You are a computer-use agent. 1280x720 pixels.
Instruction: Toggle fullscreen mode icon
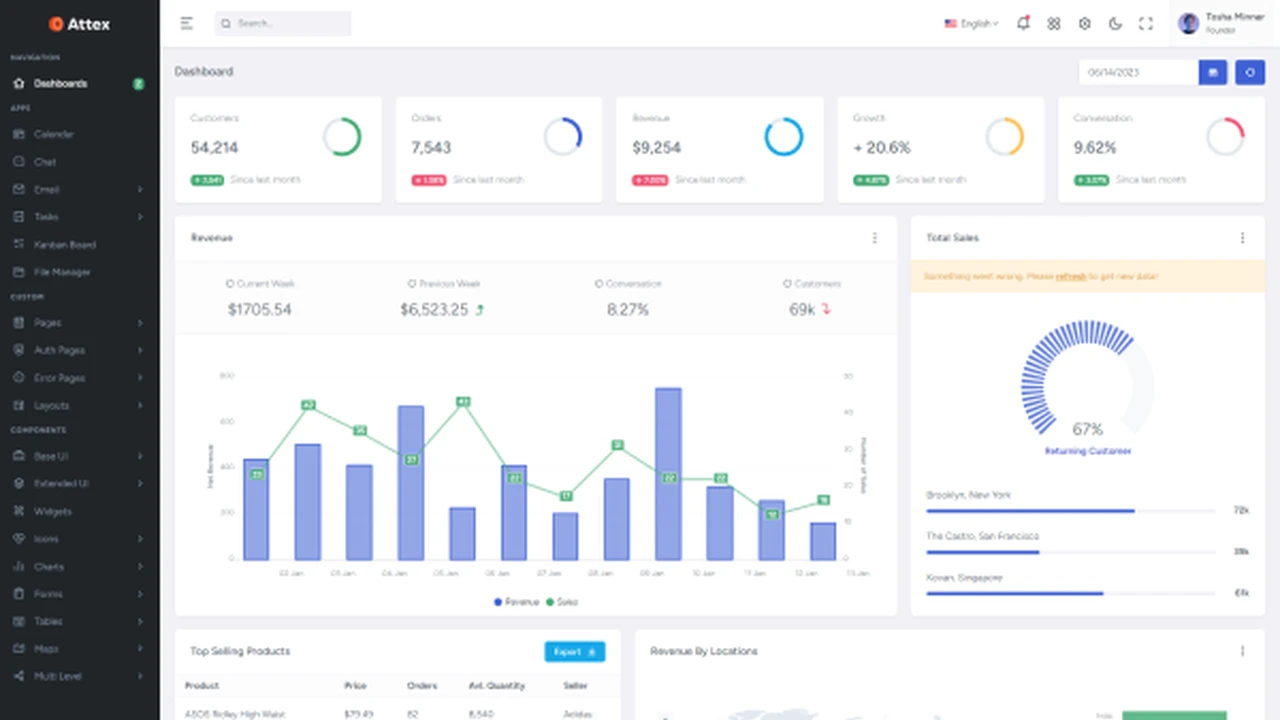[x=1146, y=23]
